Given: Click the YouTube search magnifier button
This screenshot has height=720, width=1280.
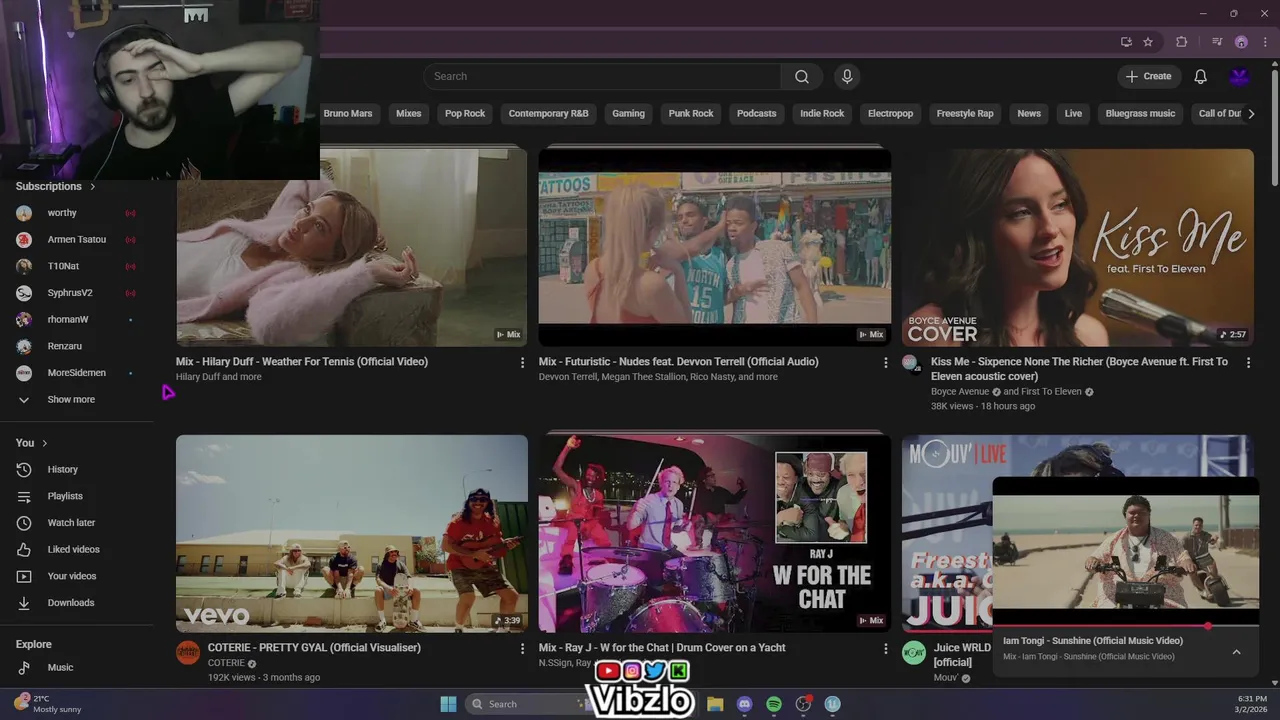Looking at the screenshot, I should tap(802, 76).
